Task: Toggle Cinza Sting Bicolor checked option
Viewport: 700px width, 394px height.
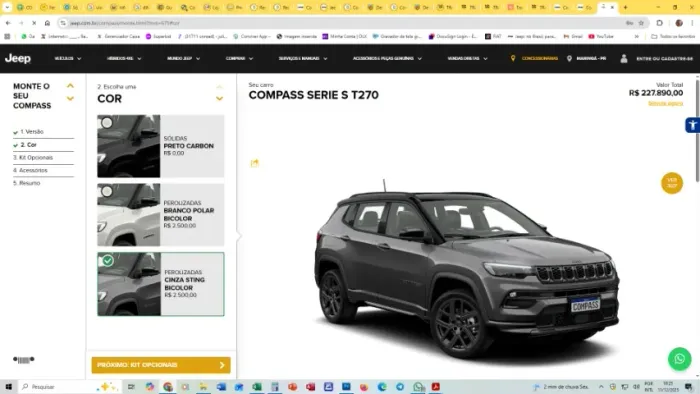Action: [108, 261]
